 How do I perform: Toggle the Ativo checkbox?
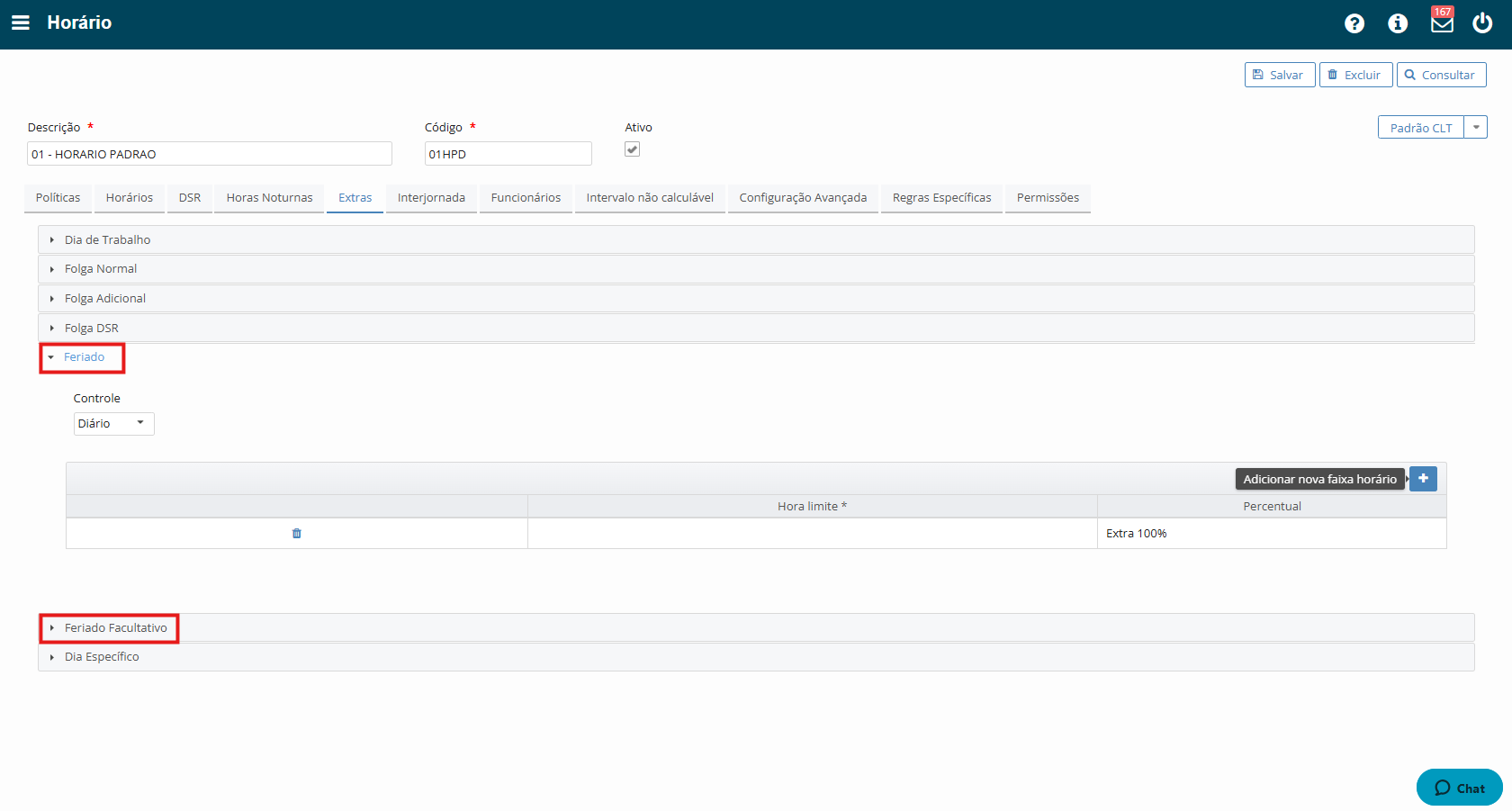tap(633, 149)
